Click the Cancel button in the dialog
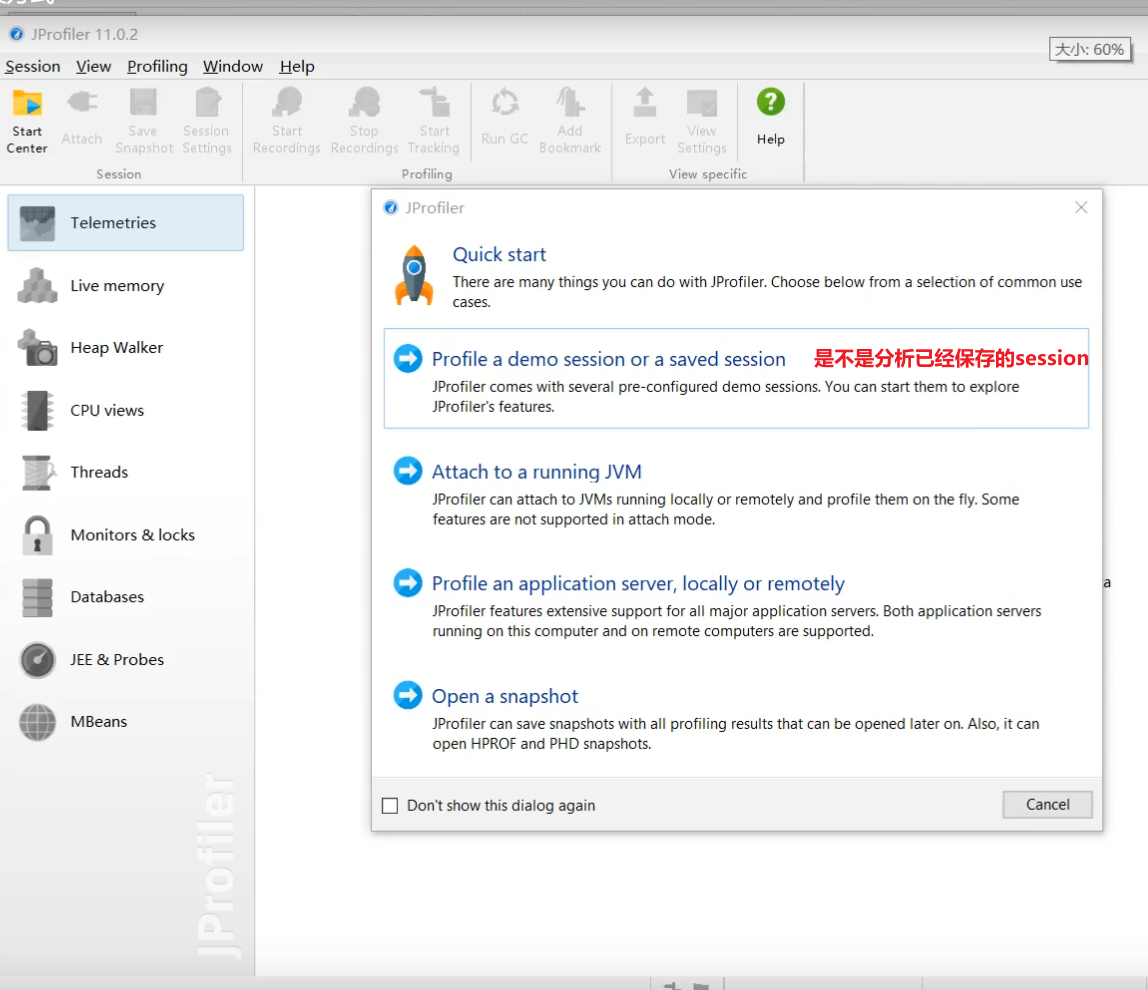 pos(1048,805)
